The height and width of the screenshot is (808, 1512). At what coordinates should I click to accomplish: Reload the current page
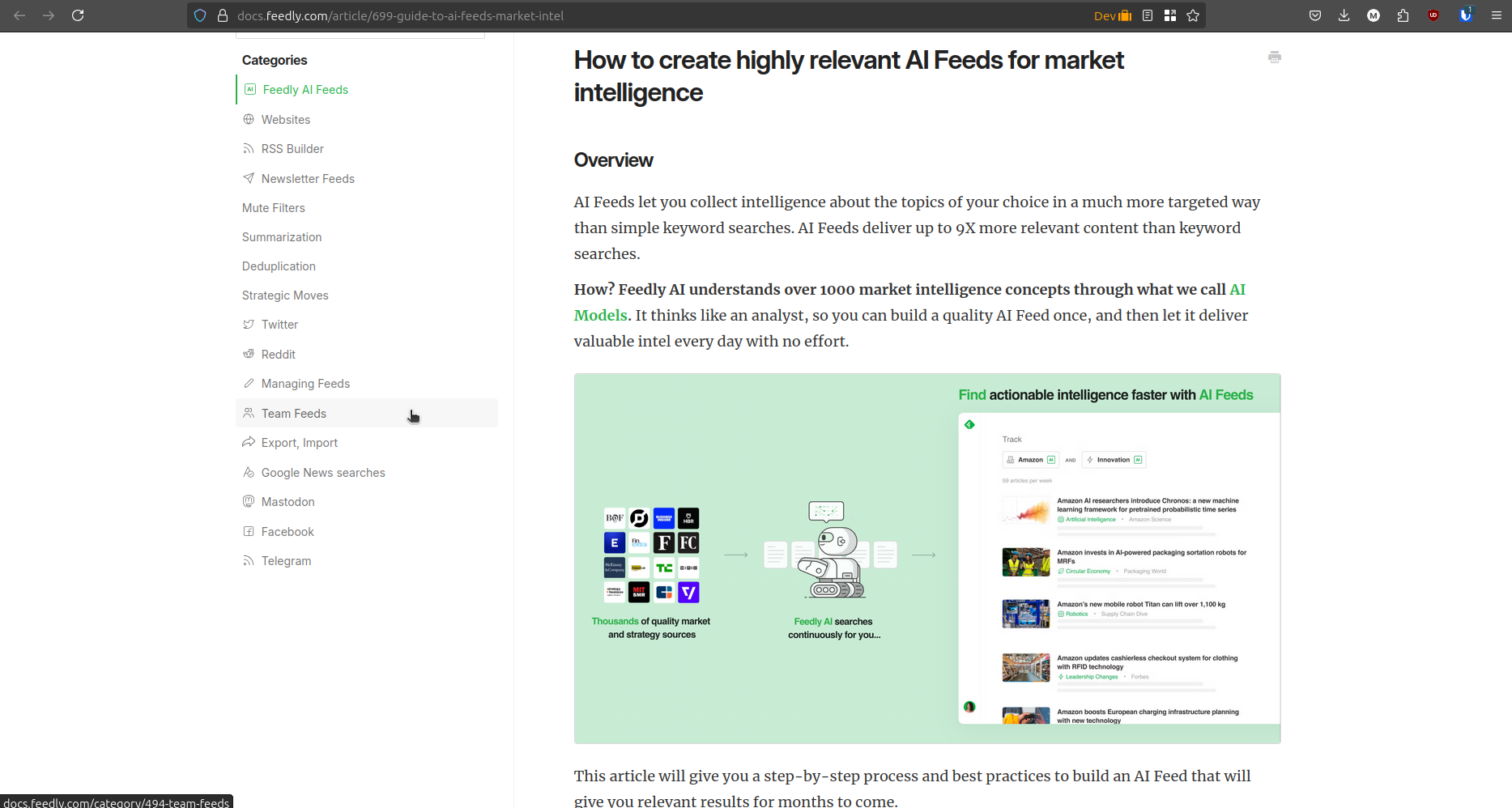point(78,15)
